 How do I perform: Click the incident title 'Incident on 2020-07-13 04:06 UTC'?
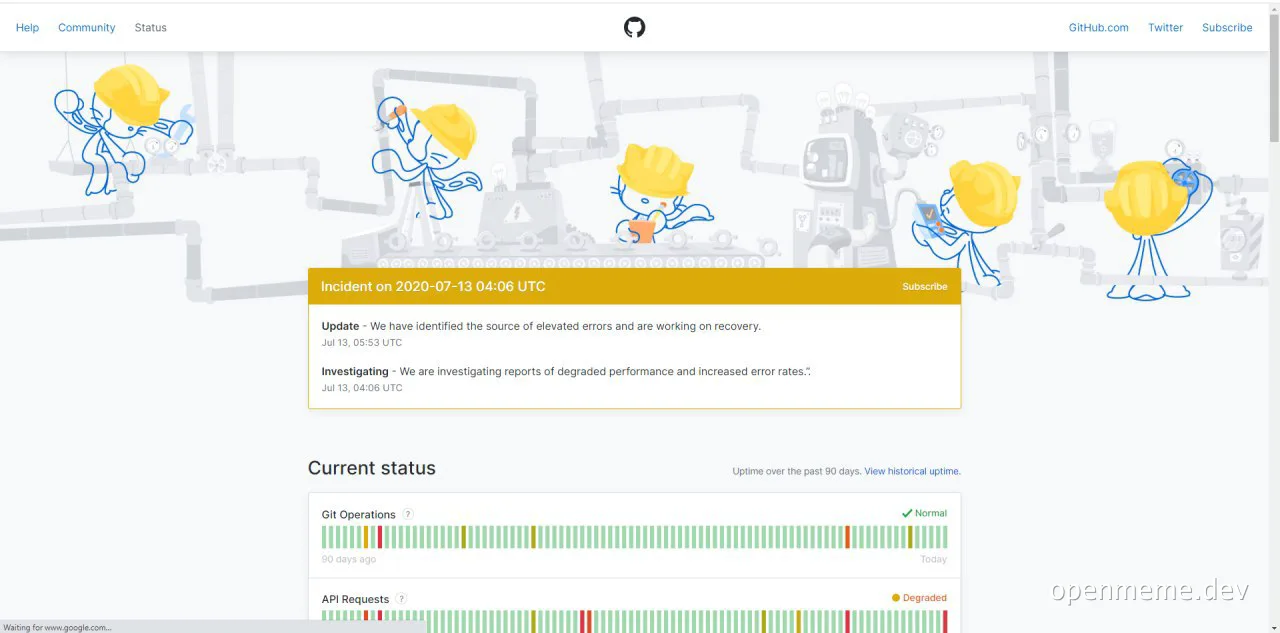click(x=433, y=286)
